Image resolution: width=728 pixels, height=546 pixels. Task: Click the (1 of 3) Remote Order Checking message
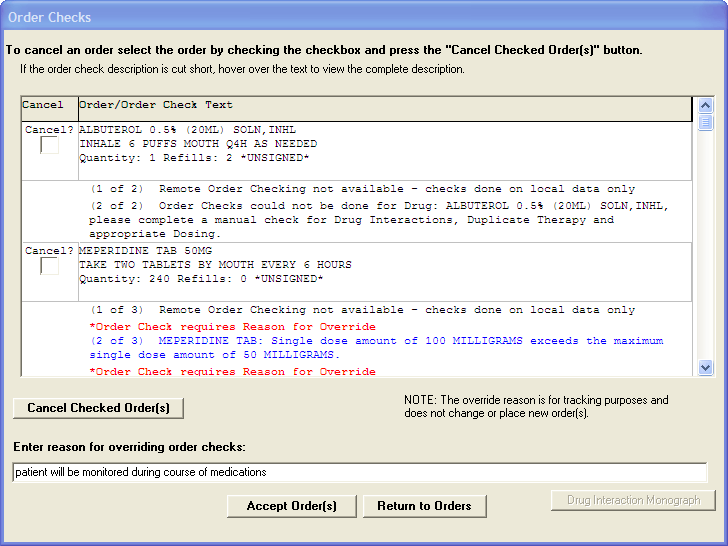[x=363, y=310]
